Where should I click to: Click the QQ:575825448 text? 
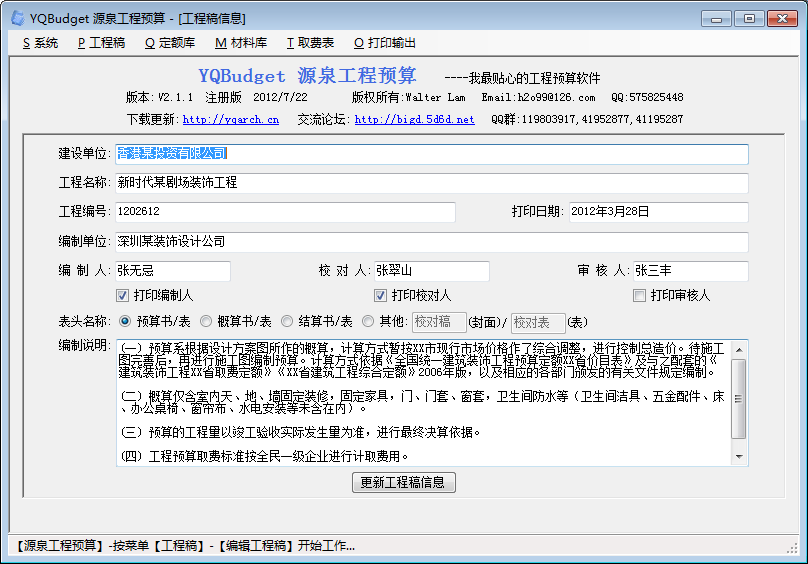point(647,97)
